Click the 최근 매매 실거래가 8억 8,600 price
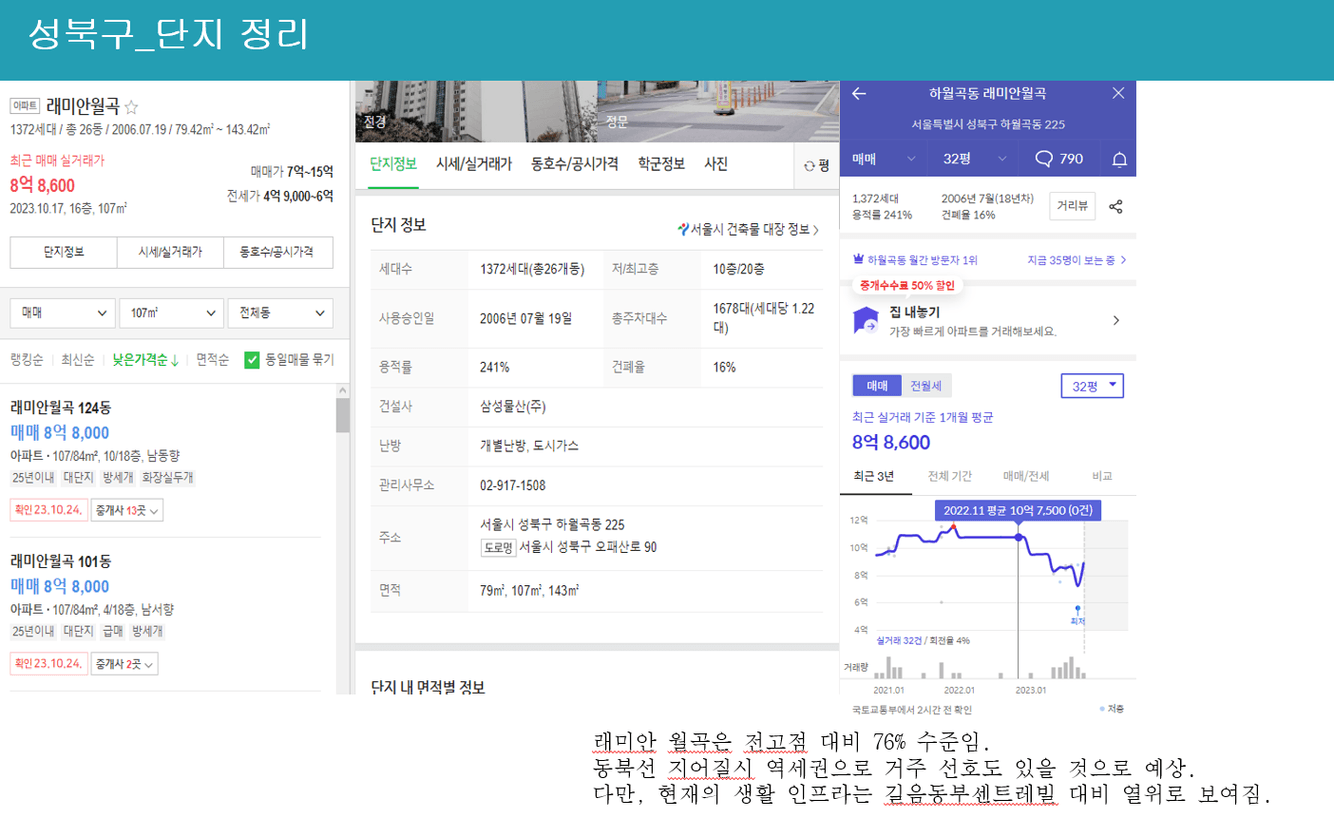This screenshot has height=816, width=1334. pyautogui.click(x=43, y=185)
